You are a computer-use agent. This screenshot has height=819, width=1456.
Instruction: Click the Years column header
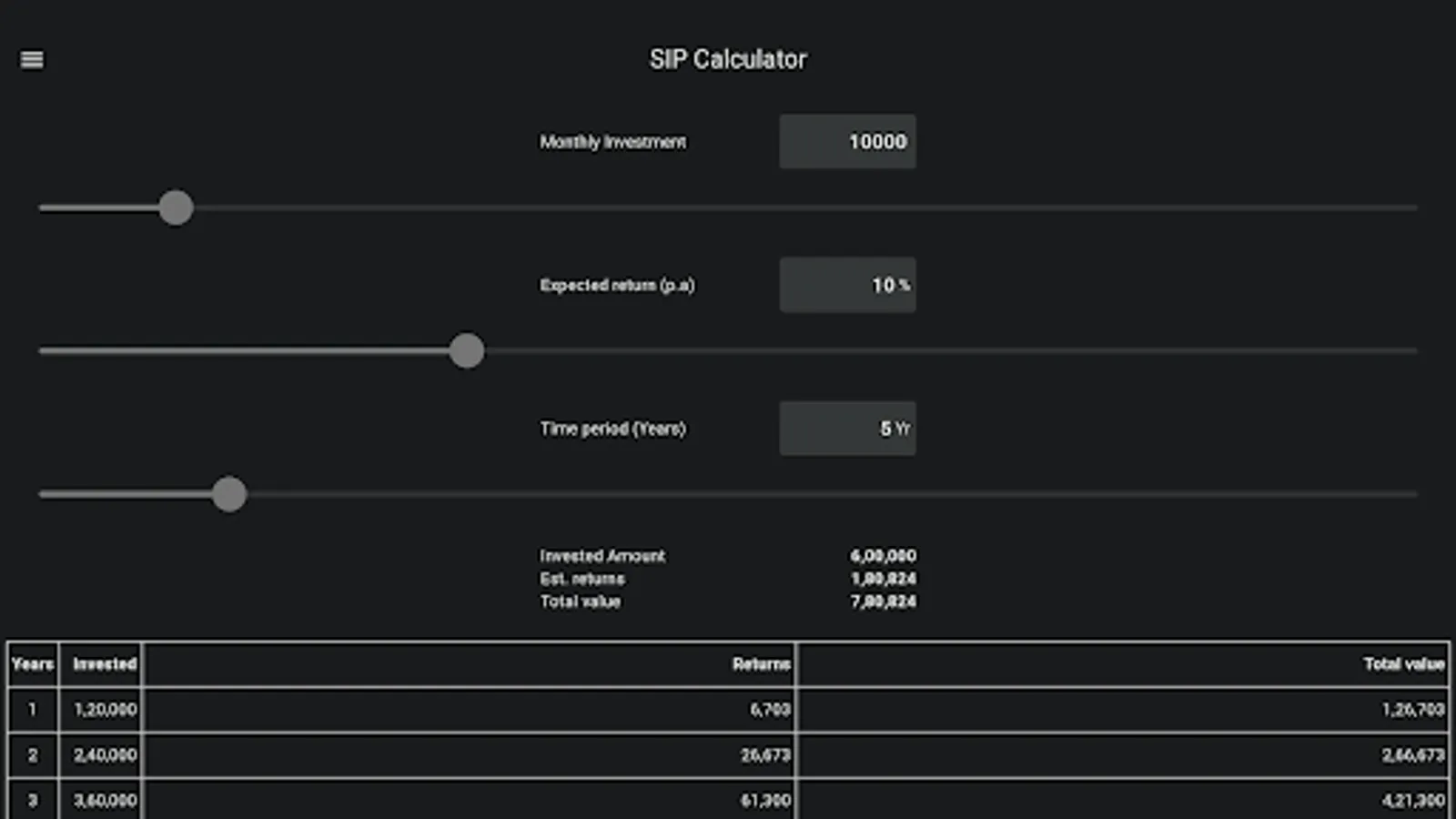pos(33,664)
